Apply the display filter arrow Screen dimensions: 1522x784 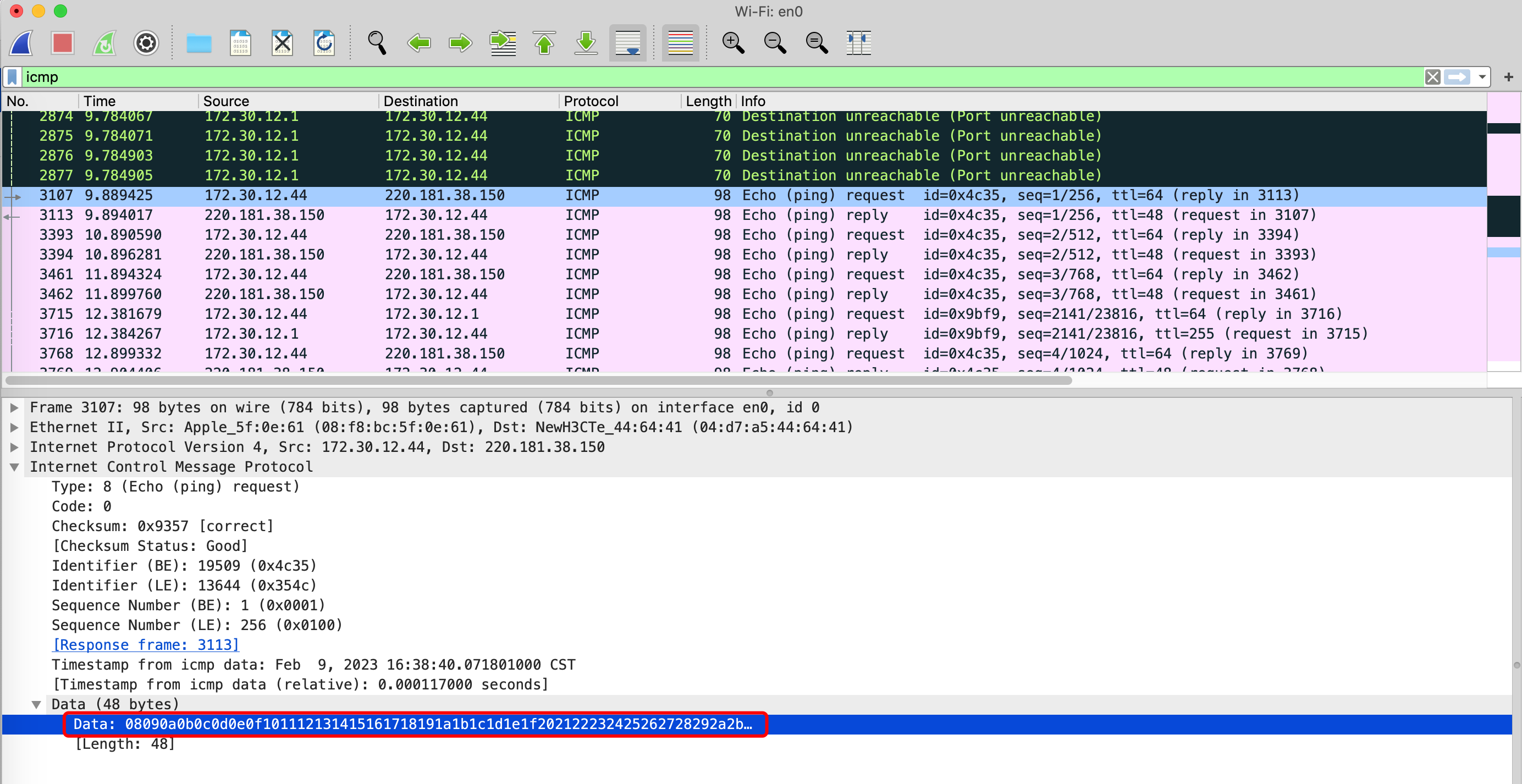(1457, 78)
